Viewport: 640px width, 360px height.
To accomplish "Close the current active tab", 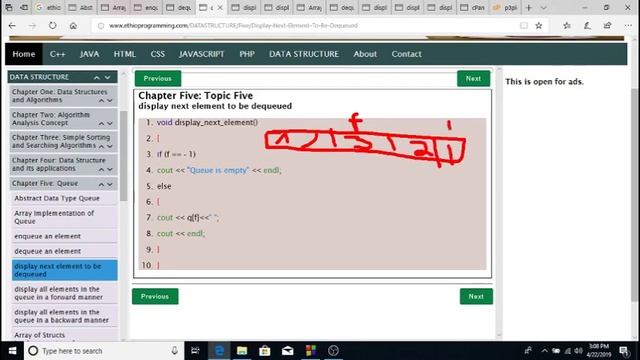I will click(220, 7).
